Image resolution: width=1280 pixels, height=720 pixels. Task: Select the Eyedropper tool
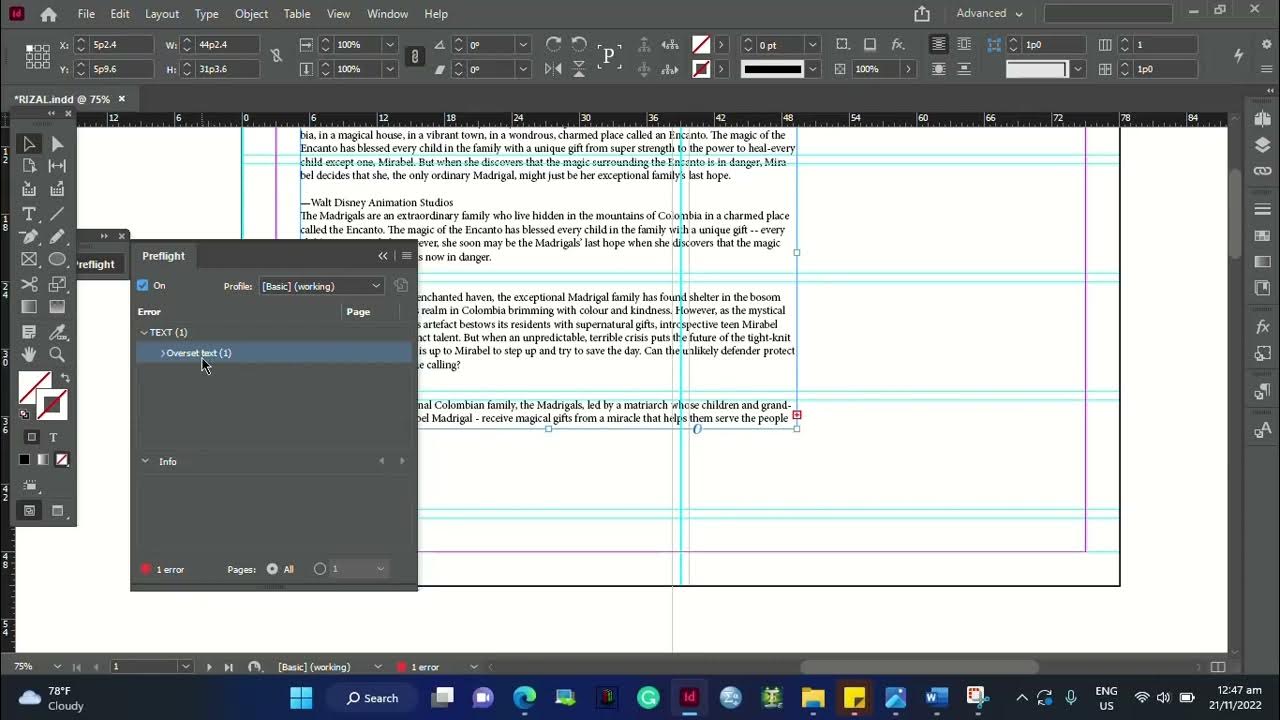(57, 332)
